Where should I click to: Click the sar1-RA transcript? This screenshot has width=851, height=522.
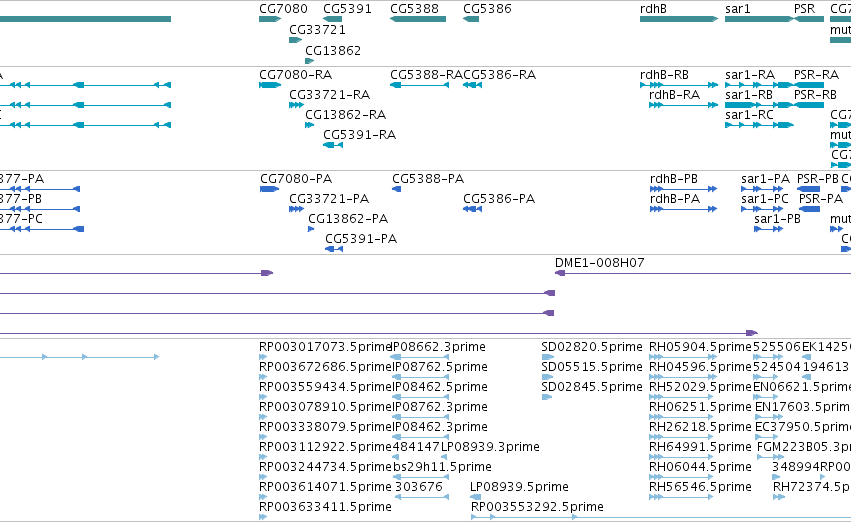pyautogui.click(x=759, y=85)
